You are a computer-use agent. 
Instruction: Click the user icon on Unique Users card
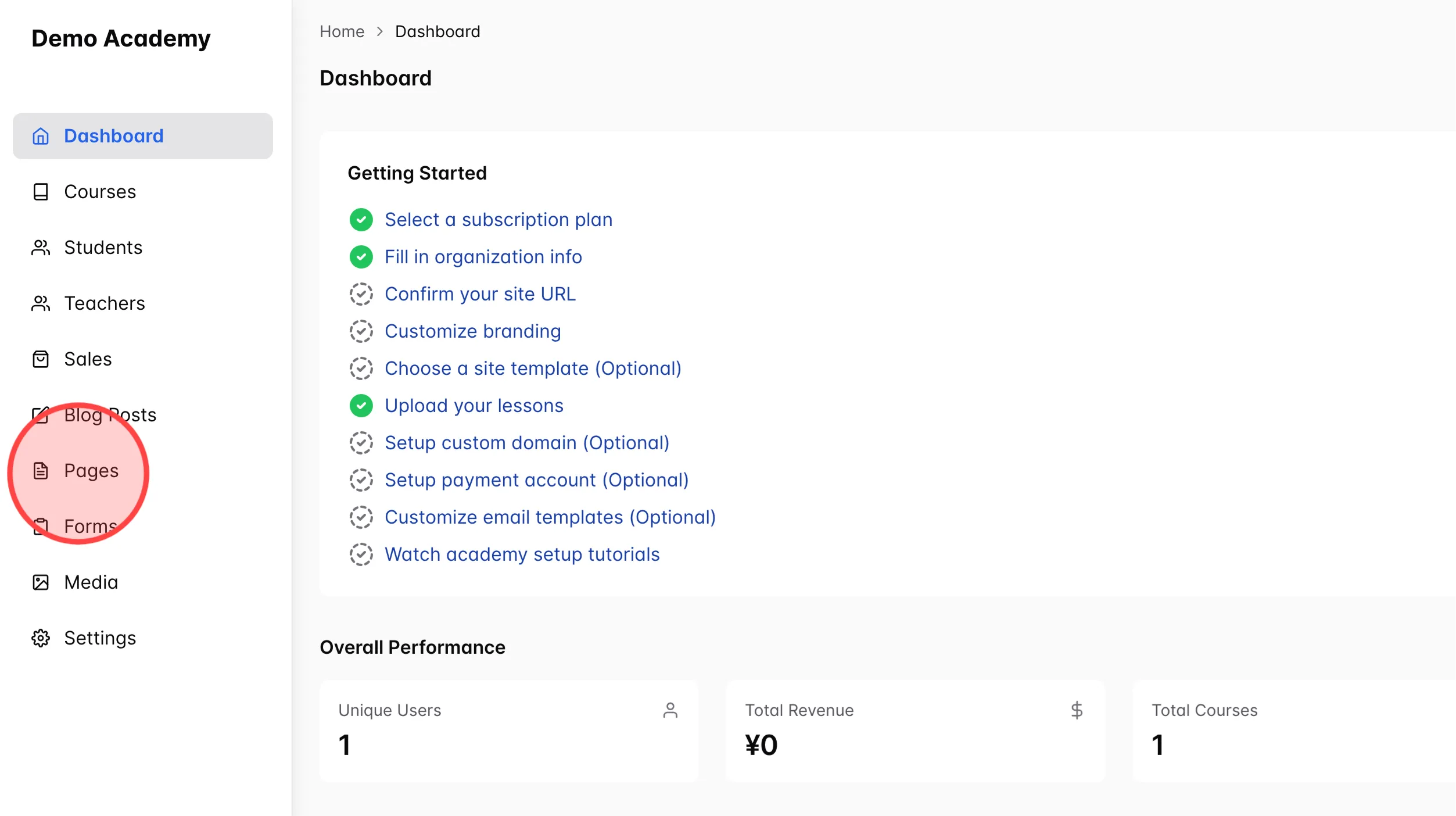coord(670,710)
